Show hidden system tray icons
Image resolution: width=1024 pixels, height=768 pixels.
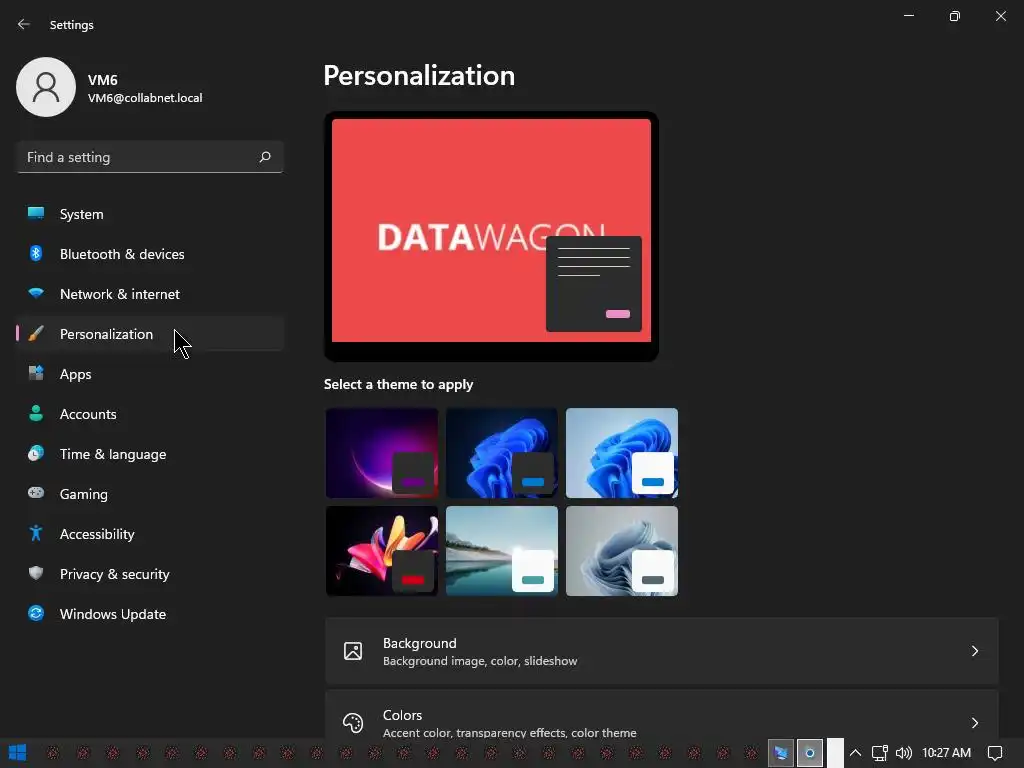[x=855, y=753]
